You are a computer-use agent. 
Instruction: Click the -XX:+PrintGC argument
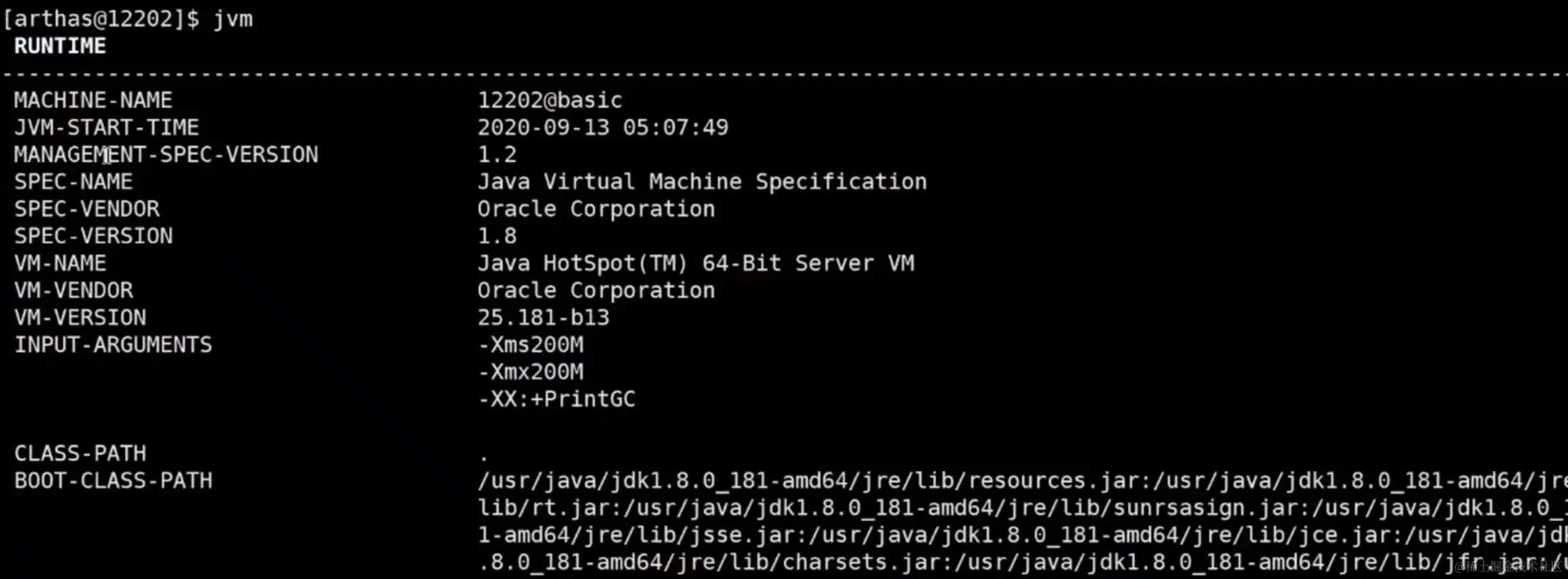[557, 399]
